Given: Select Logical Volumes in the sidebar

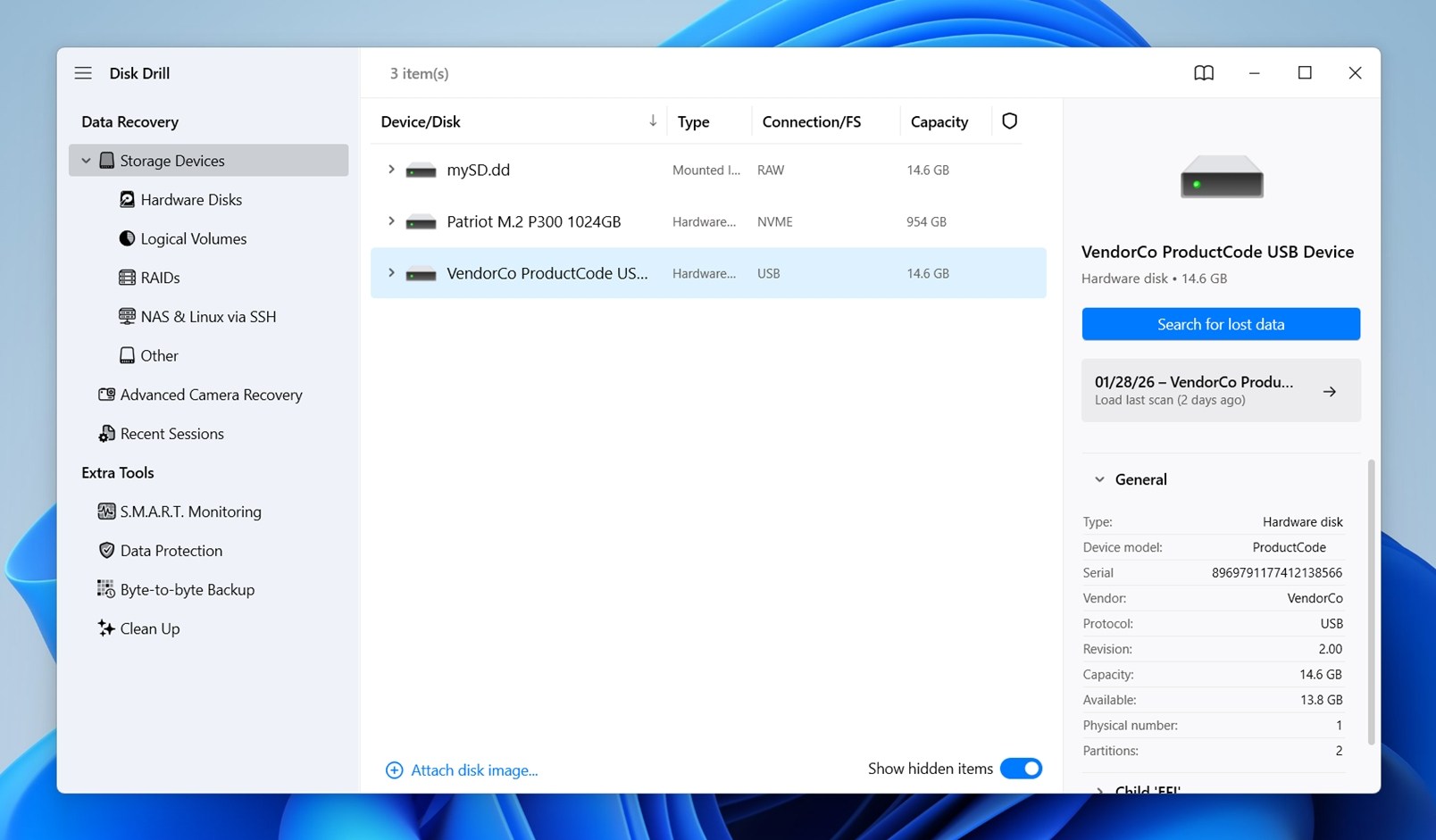Looking at the screenshot, I should pyautogui.click(x=192, y=238).
